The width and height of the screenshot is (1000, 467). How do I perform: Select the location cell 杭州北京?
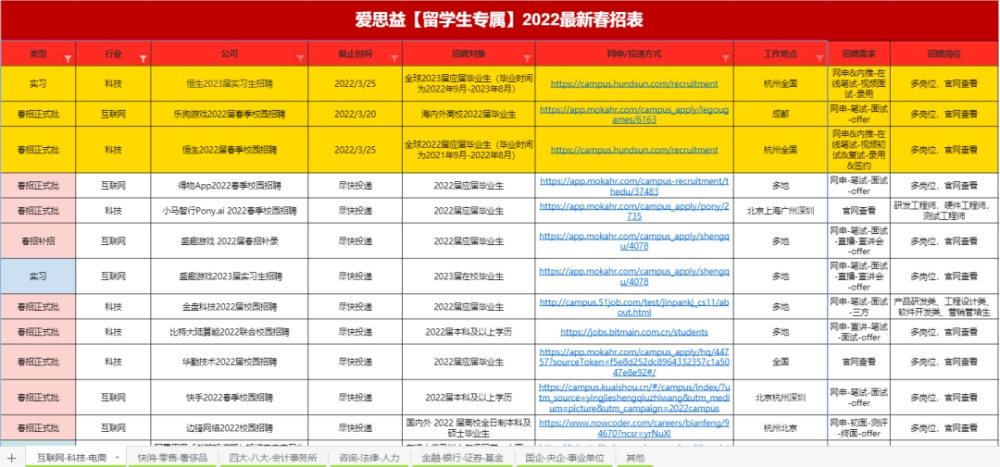(x=781, y=427)
